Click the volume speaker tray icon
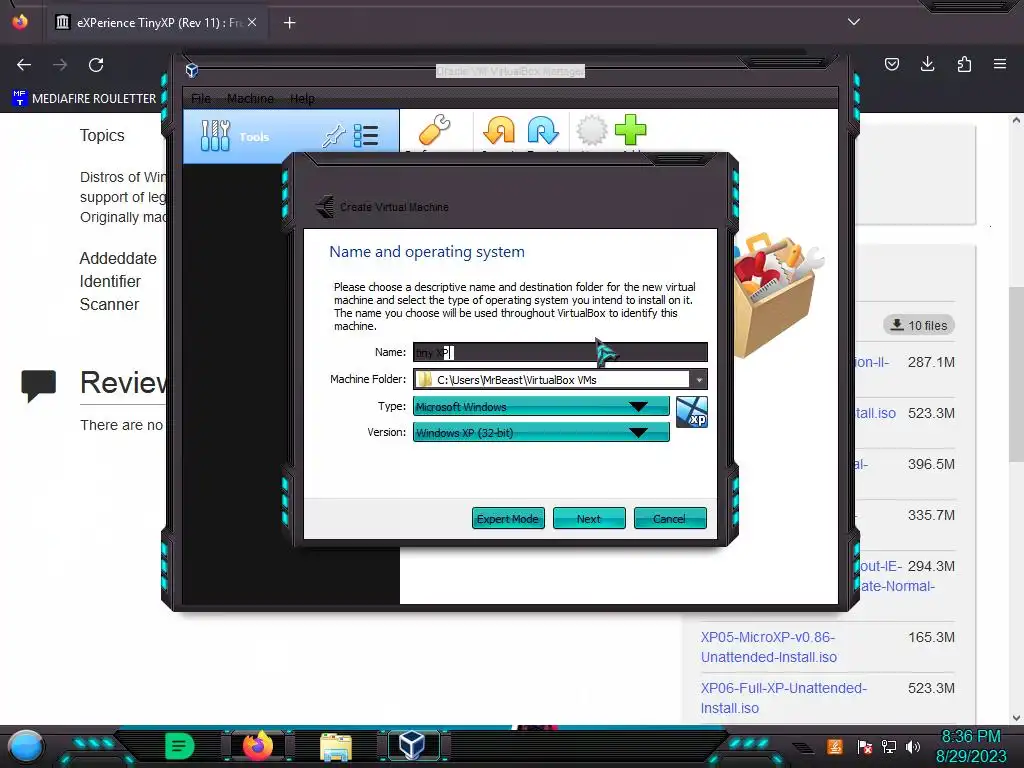 pos(912,747)
